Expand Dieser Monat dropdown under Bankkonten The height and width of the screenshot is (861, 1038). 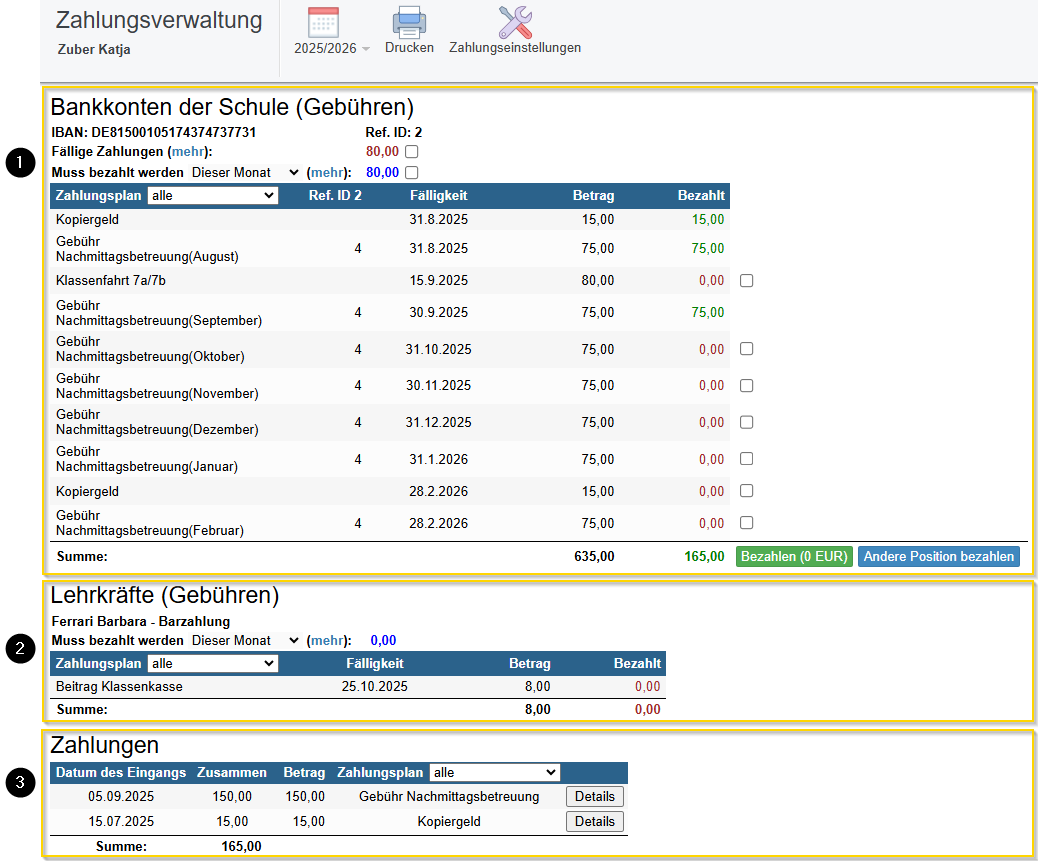coord(245,173)
